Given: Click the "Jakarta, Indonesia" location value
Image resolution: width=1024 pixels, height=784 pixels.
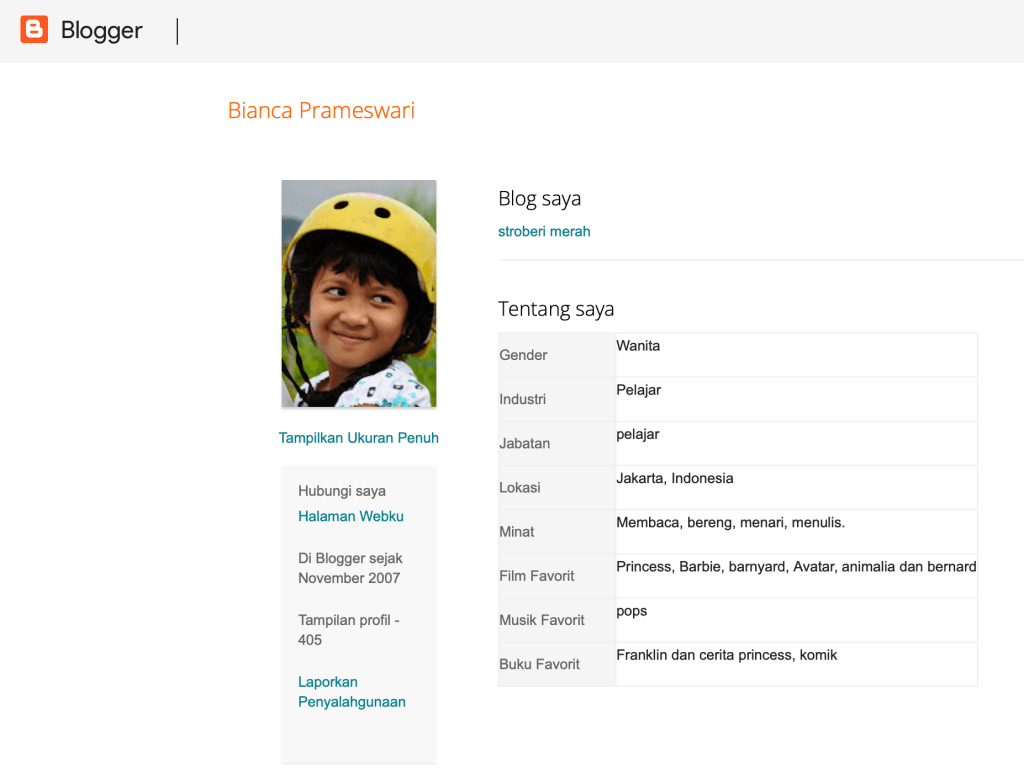Looking at the screenshot, I should (x=674, y=478).
